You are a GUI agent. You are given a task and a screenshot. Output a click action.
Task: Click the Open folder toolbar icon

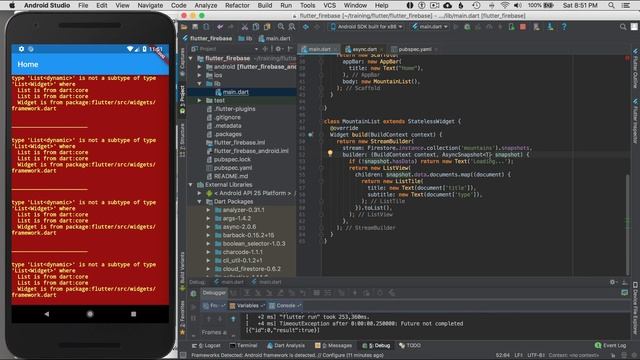[184, 27]
